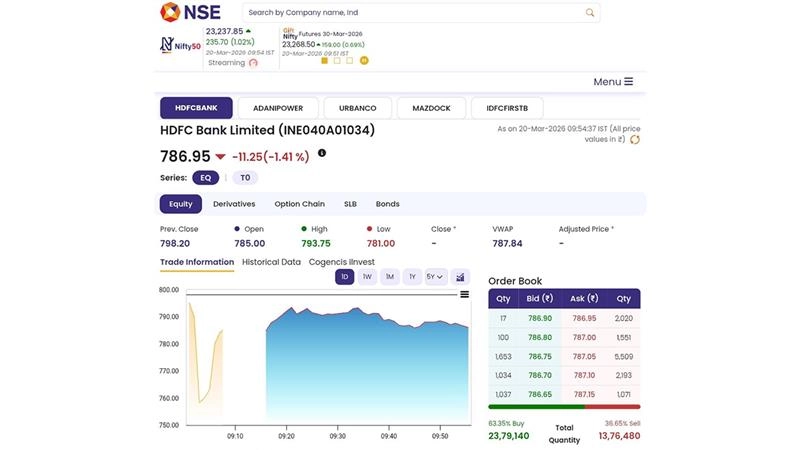Open the main Menu
The height and width of the screenshot is (450, 800).
(x=613, y=82)
